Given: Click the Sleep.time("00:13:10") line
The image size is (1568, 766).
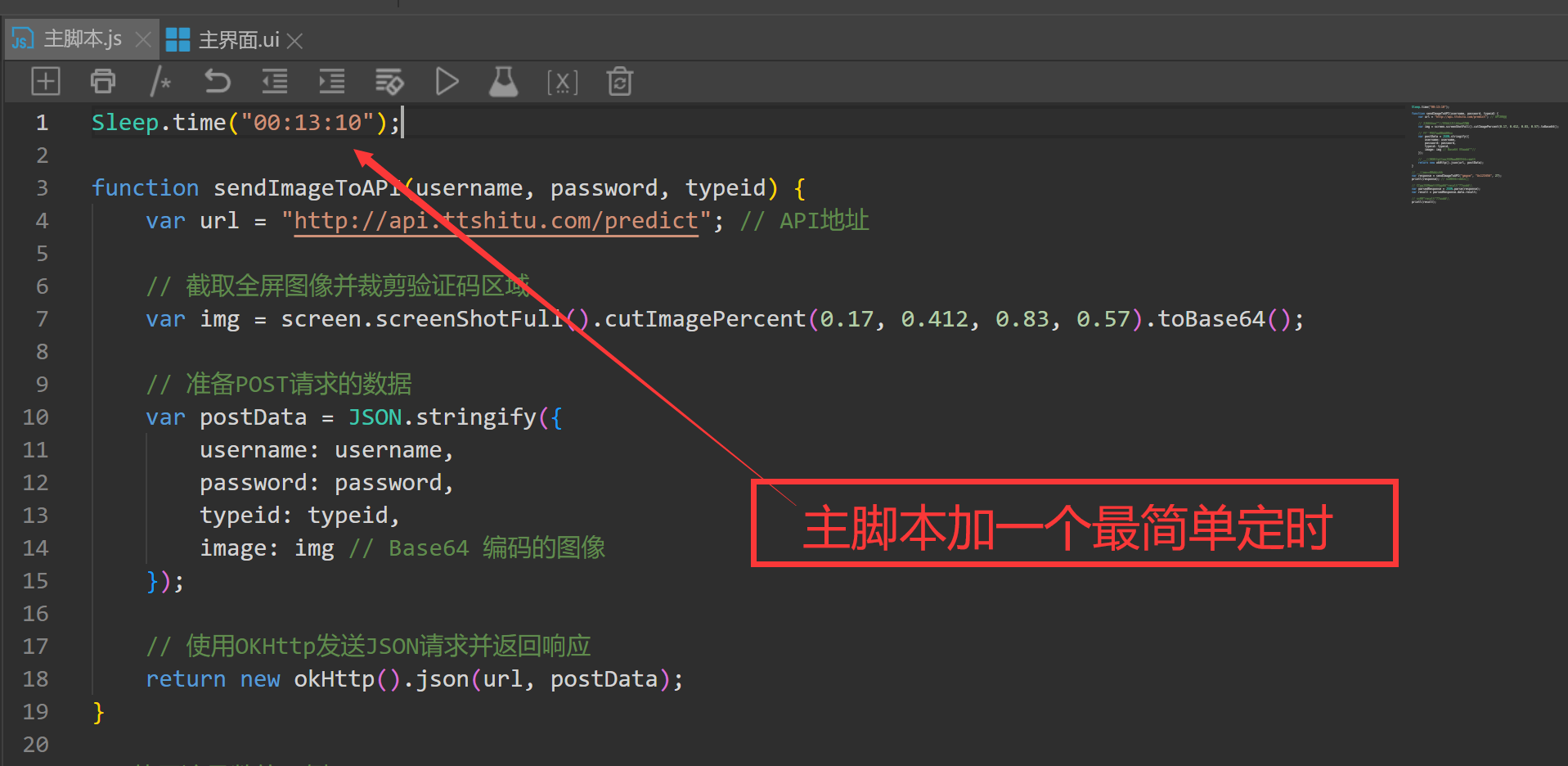Looking at the screenshot, I should pos(246,123).
